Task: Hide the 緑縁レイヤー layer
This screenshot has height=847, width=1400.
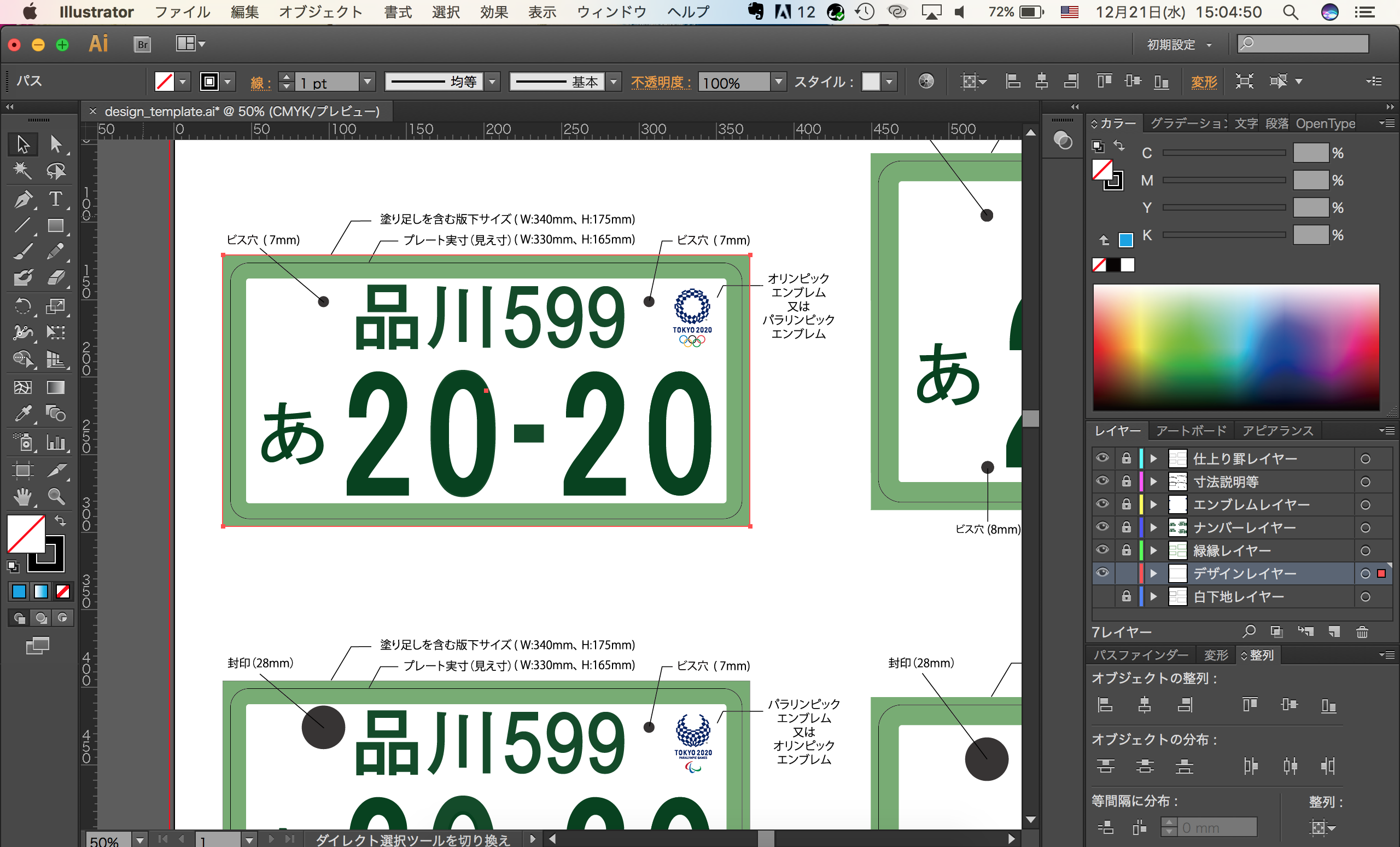Action: coord(1102,550)
